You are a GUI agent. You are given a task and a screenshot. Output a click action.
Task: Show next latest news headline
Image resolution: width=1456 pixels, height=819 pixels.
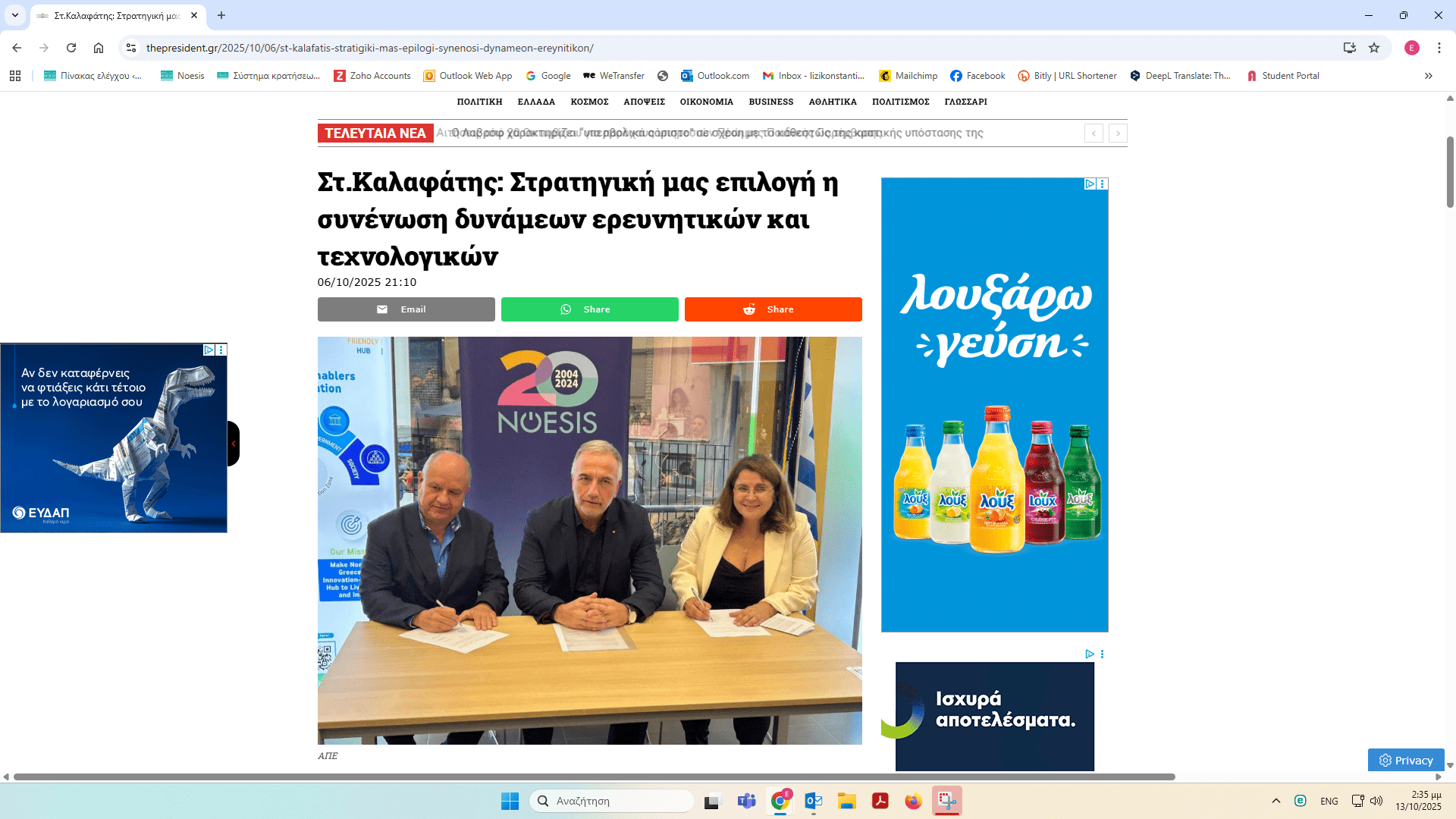(1117, 133)
